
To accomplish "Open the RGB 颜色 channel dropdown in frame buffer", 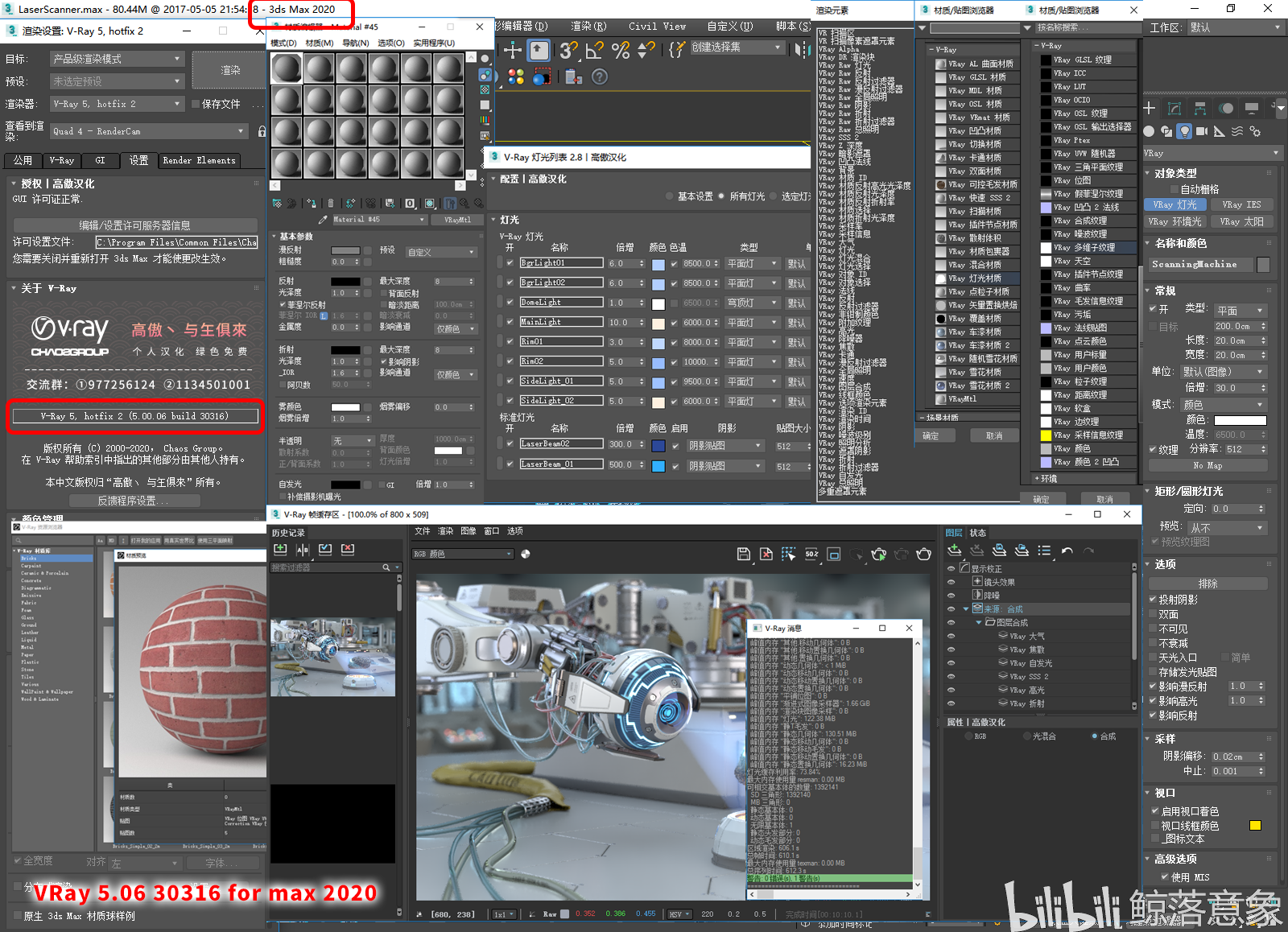I will (463, 554).
